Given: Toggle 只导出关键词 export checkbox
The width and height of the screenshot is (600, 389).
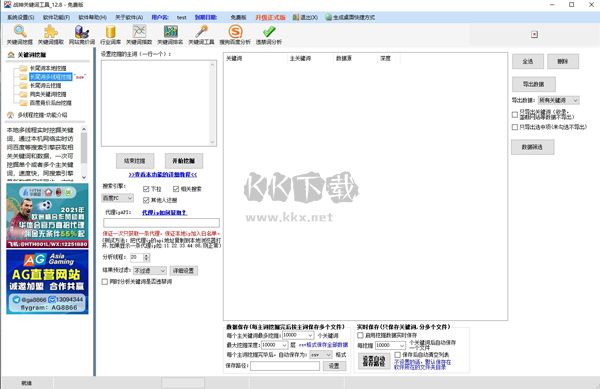Looking at the screenshot, I should (x=515, y=114).
